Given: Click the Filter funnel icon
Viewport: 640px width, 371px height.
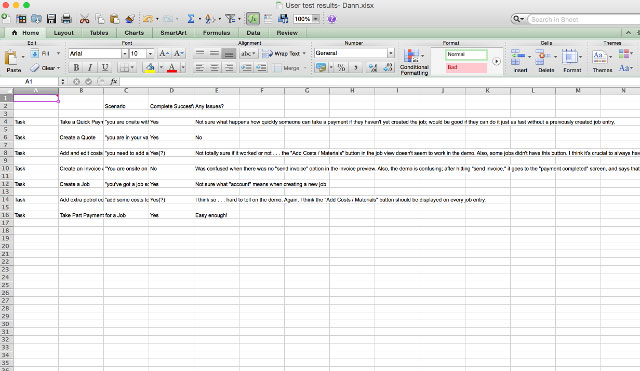Looking at the screenshot, I should 230,19.
